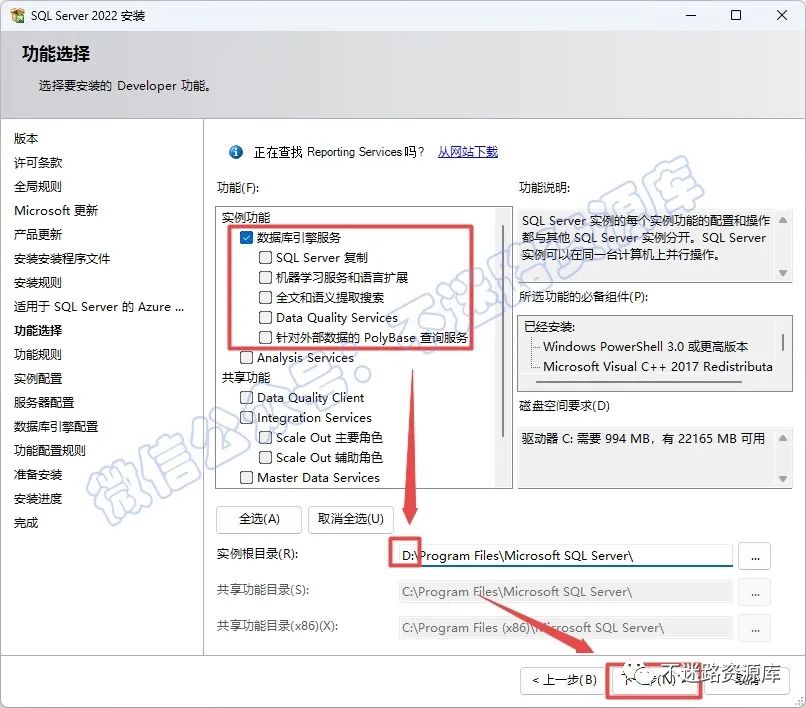806x708 pixels.
Task: Open the 从网站下载 link
Action: (468, 152)
